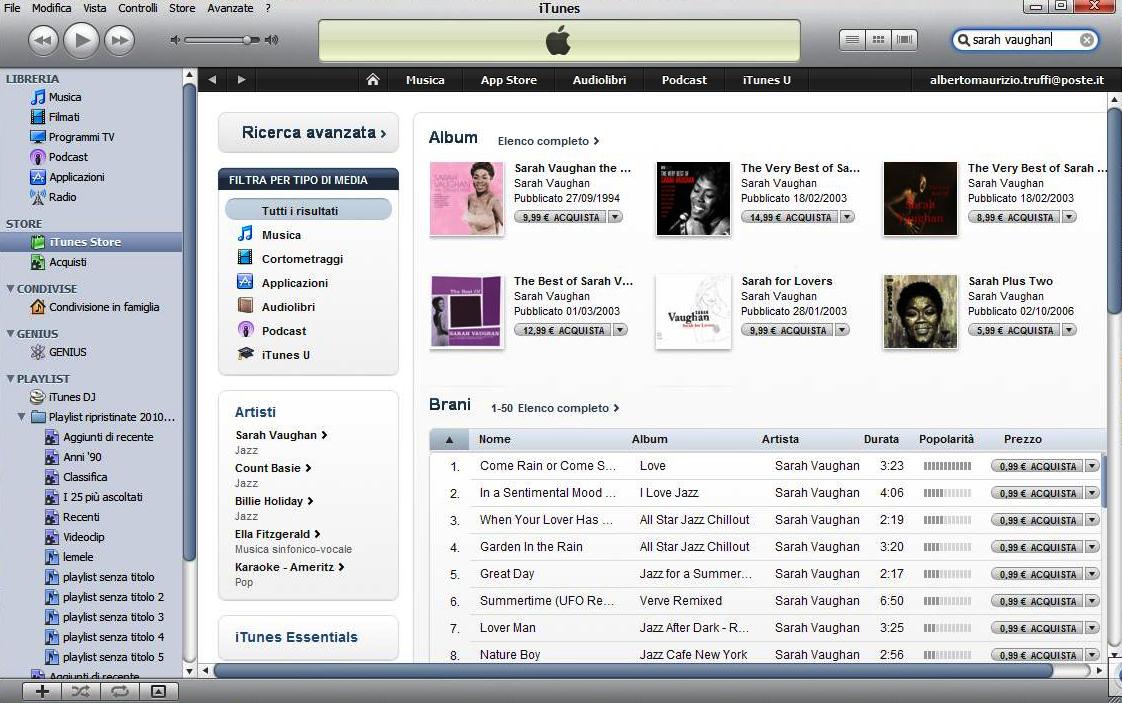Open the File menu
Viewport: 1122px width, 703px height.
(12, 8)
